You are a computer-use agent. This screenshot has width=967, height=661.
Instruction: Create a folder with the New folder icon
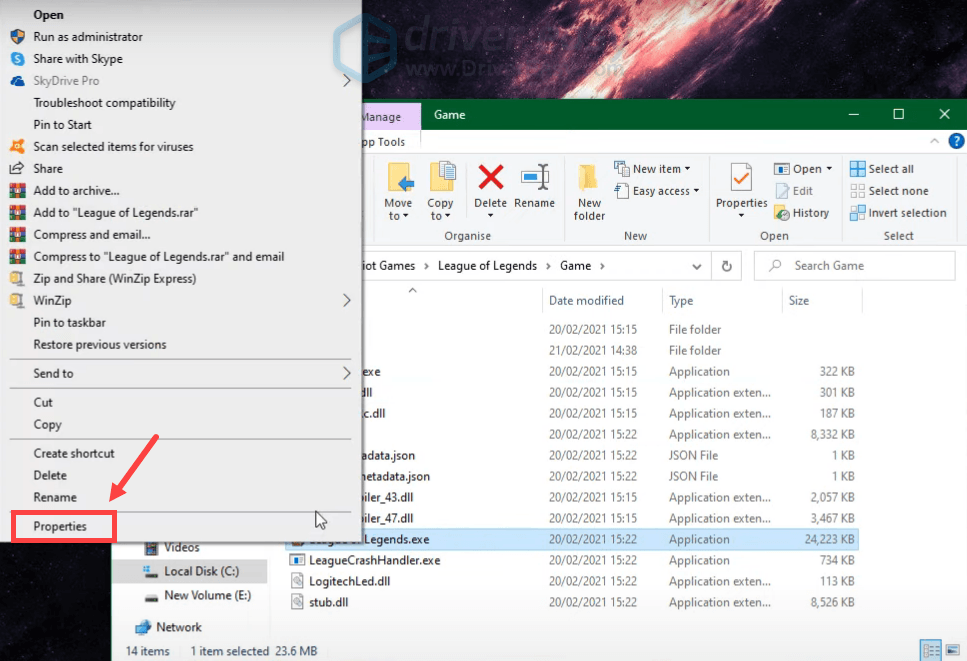pyautogui.click(x=588, y=192)
